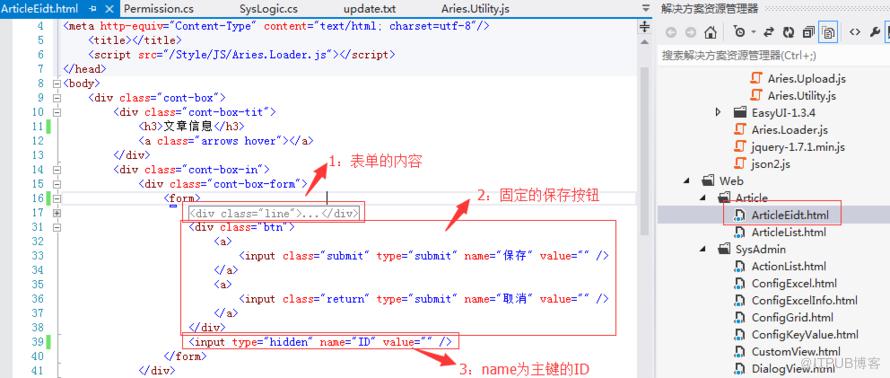Open the update.txt tab
This screenshot has height=378, width=890.
pyautogui.click(x=370, y=9)
